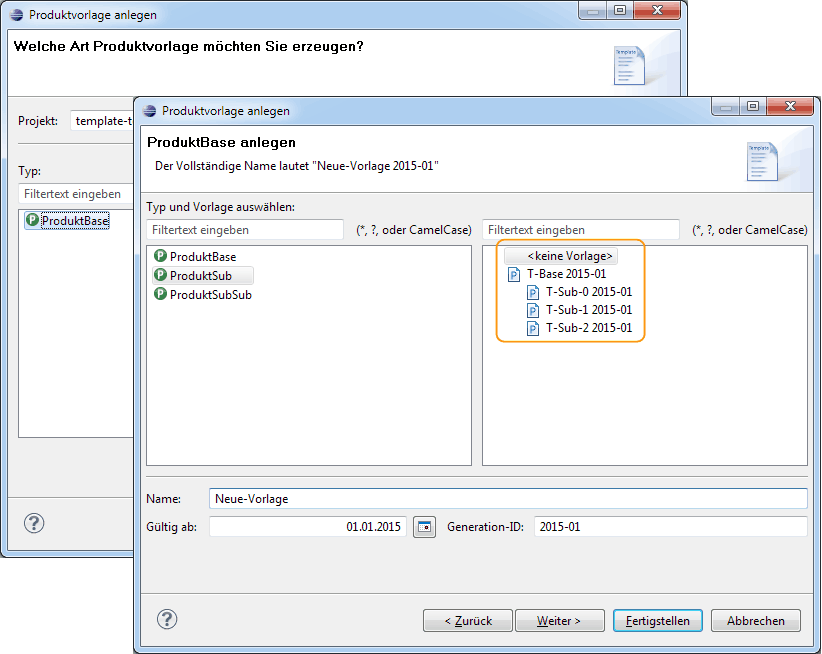The width and height of the screenshot is (822, 654).
Task: Advance the wizard with Weiter
Action: tap(559, 620)
